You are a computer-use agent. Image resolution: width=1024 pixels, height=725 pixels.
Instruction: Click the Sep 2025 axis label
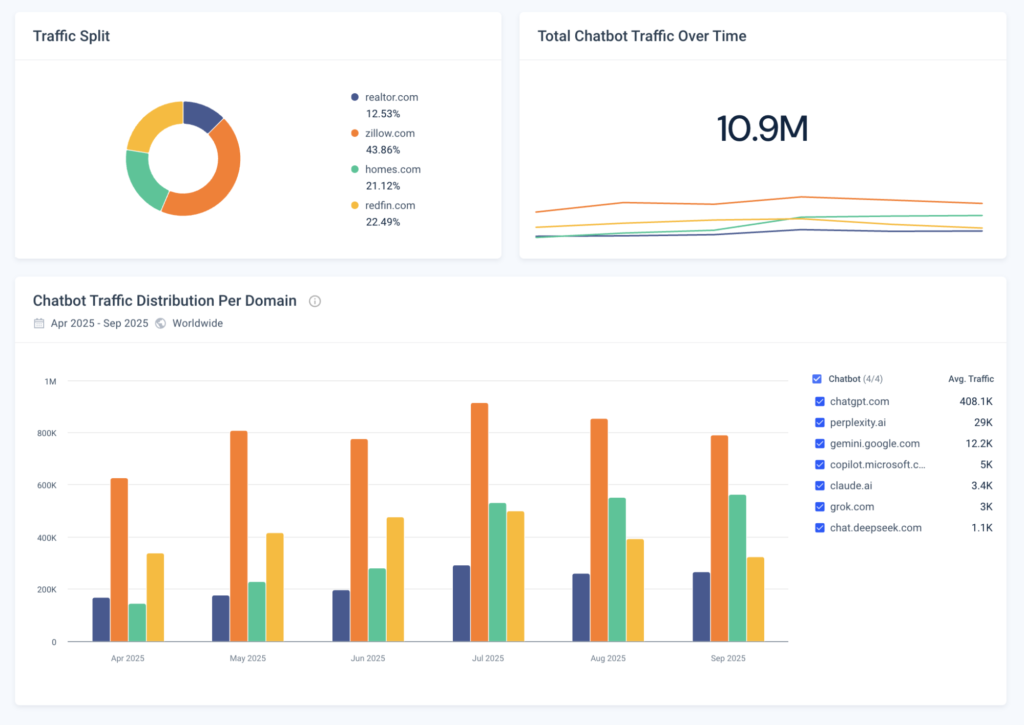pos(728,658)
